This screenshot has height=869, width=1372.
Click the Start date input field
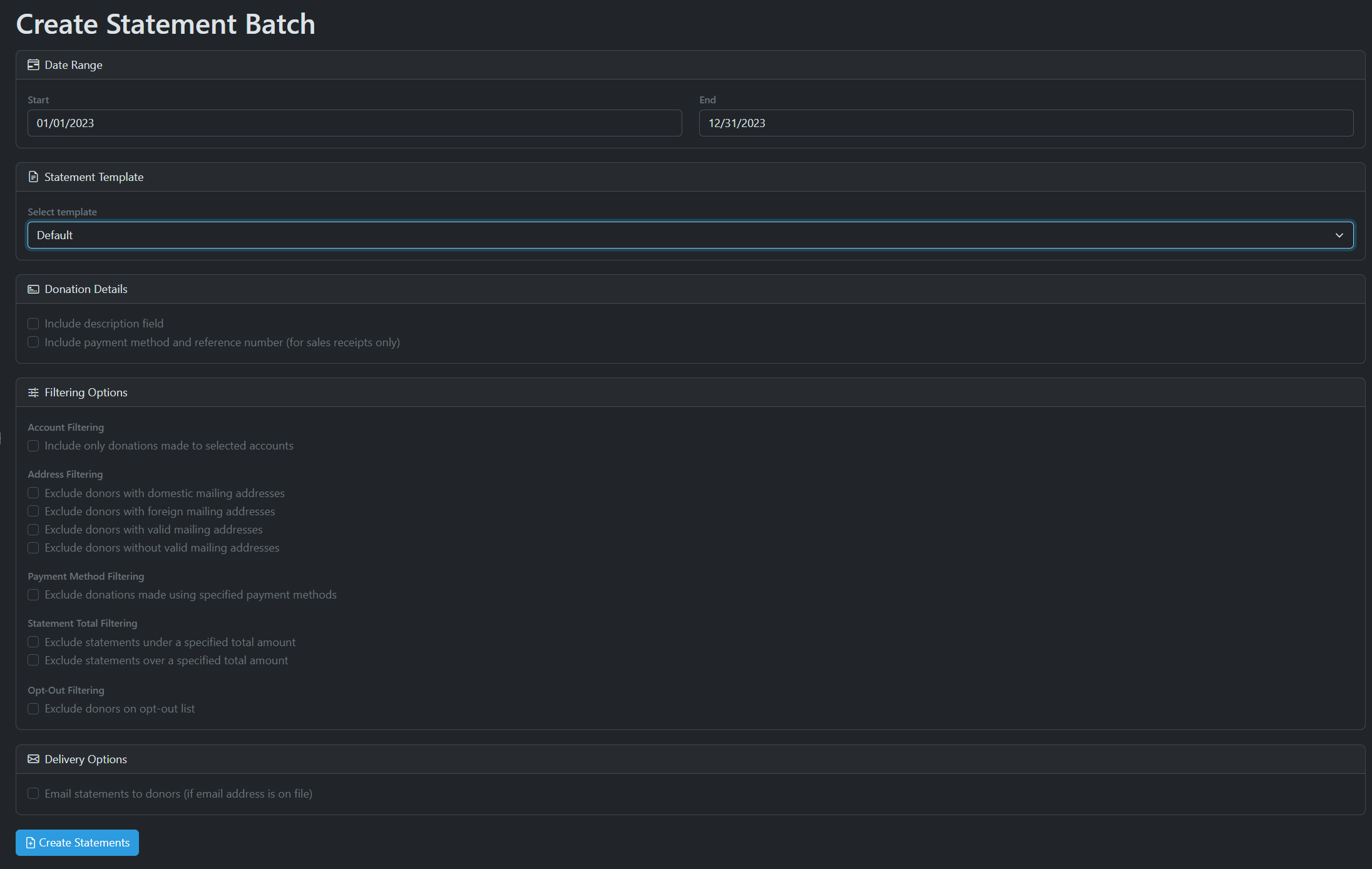click(354, 123)
